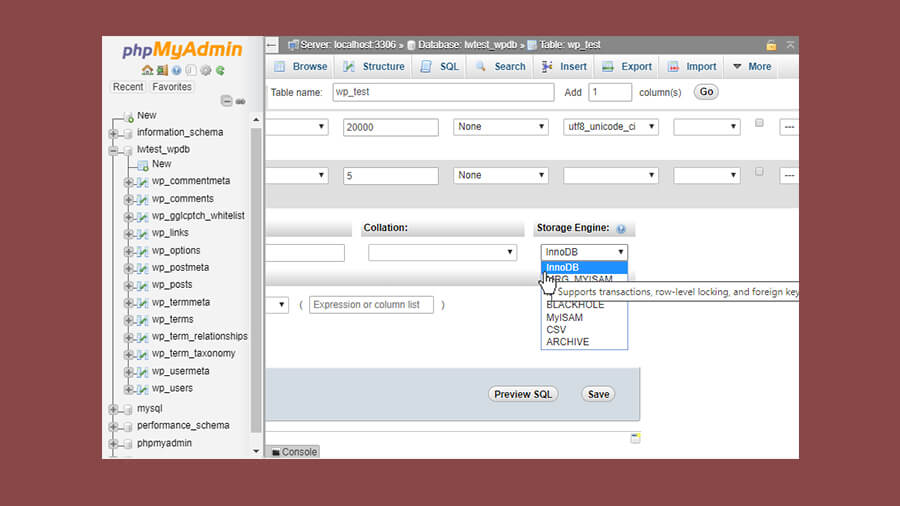
Task: Hide navigation panel with left arrow icon
Action: (271, 45)
